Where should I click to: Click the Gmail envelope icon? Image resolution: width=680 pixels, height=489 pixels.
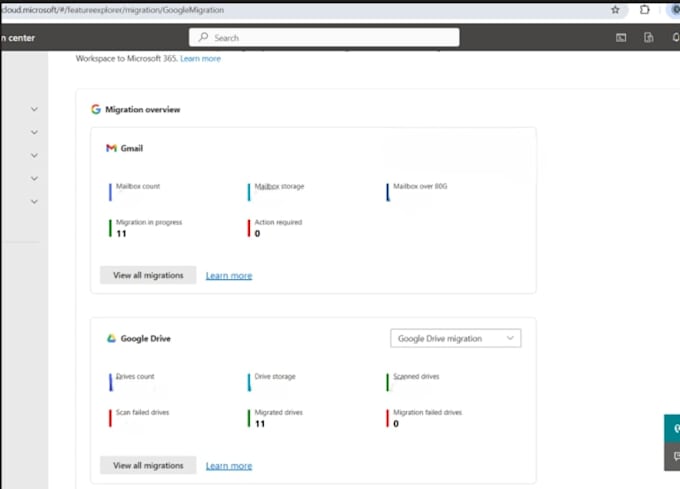click(x=111, y=148)
